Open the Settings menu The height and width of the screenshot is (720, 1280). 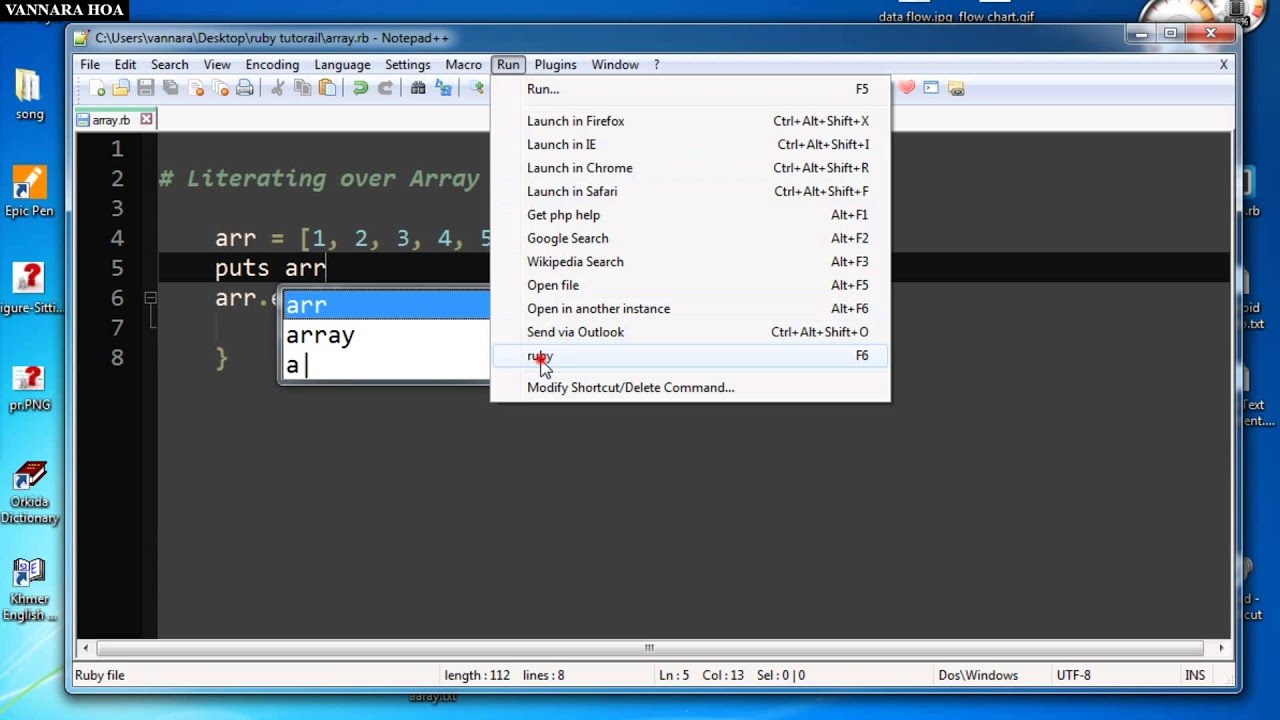(407, 65)
